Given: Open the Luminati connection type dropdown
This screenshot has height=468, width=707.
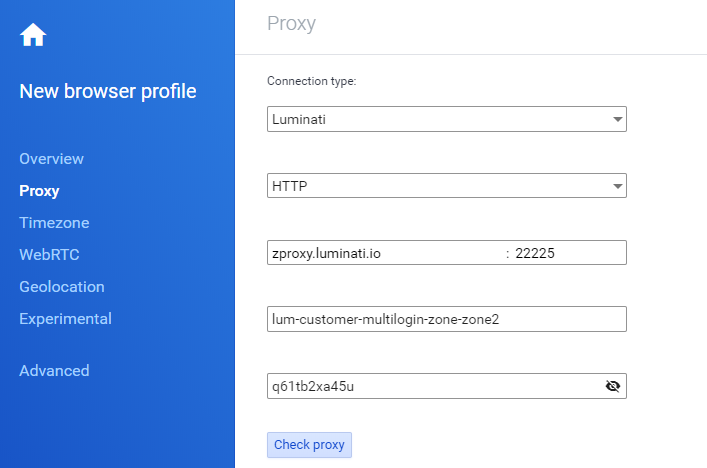Looking at the screenshot, I should coord(447,119).
